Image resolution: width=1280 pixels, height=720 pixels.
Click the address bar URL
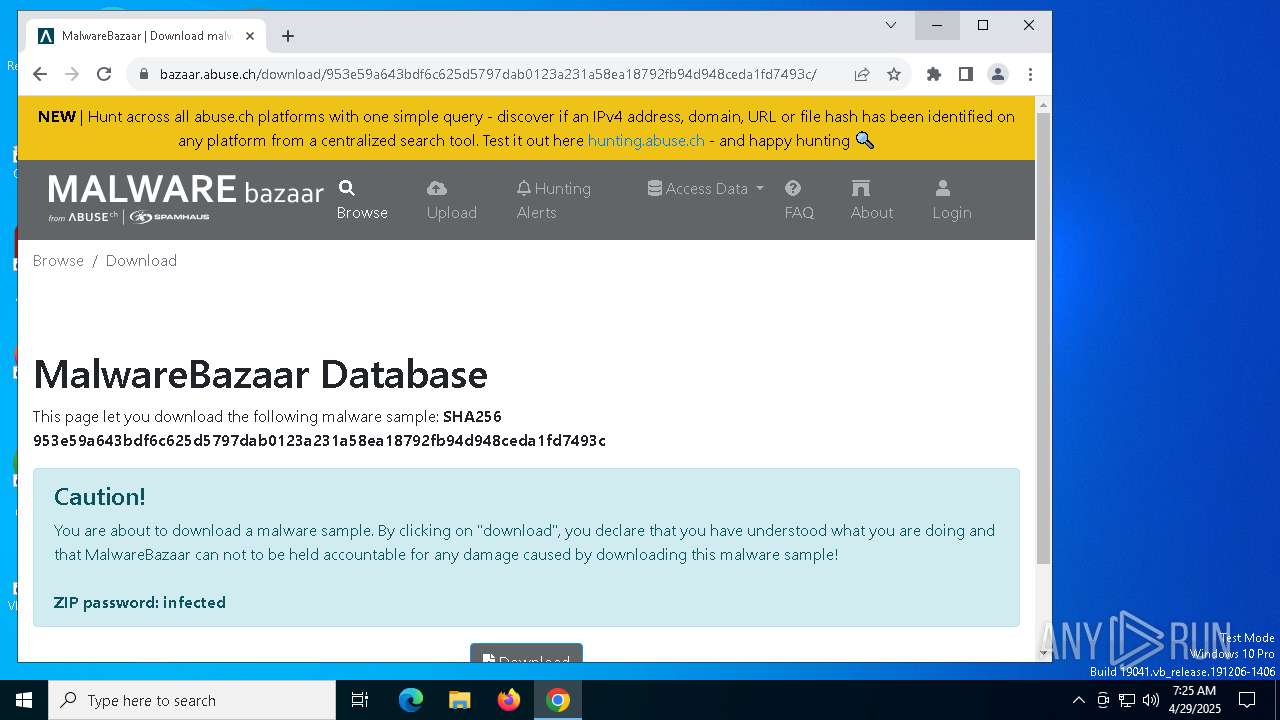pos(488,74)
